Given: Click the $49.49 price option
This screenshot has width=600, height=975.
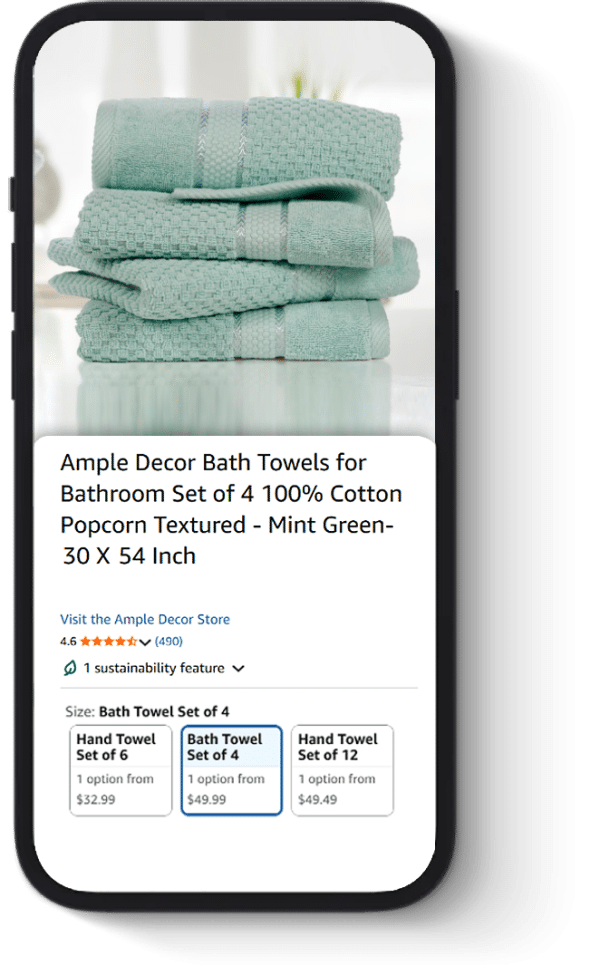Looking at the screenshot, I should tap(318, 799).
